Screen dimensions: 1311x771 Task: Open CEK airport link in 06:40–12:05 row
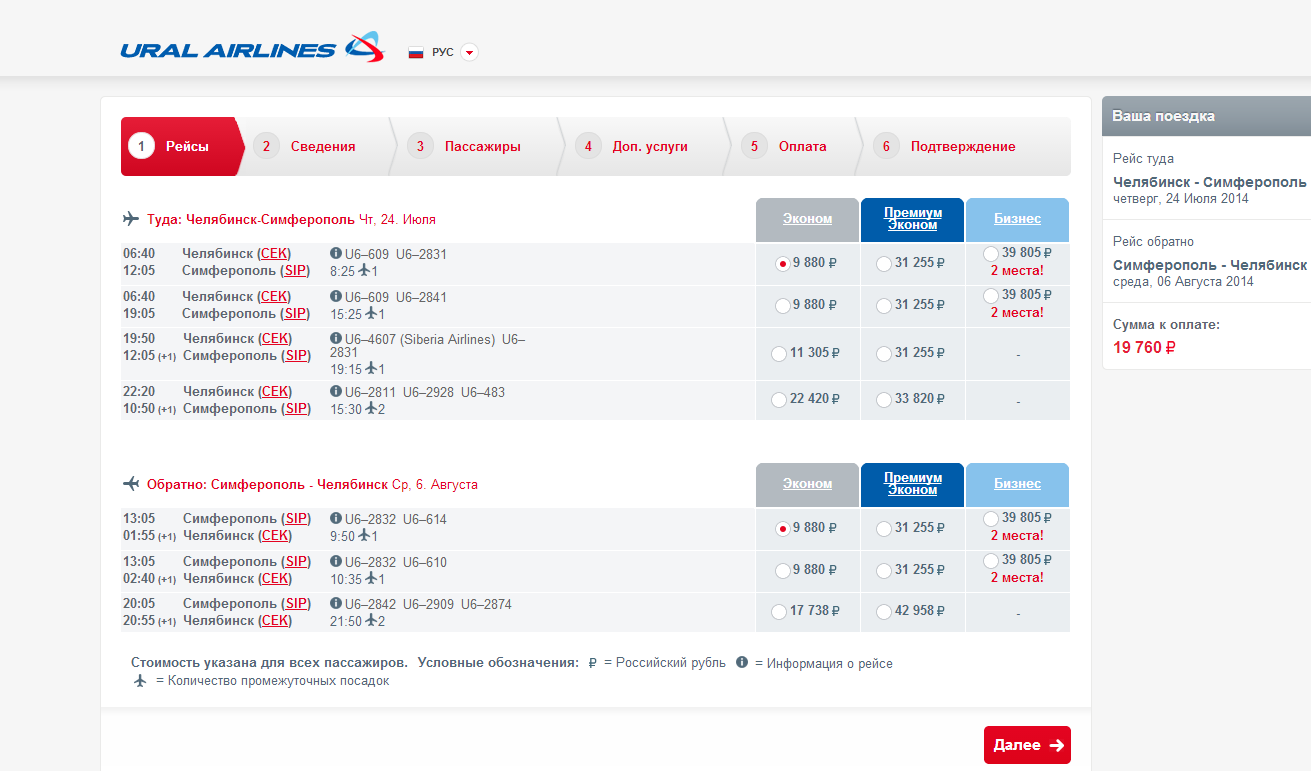[x=275, y=254]
